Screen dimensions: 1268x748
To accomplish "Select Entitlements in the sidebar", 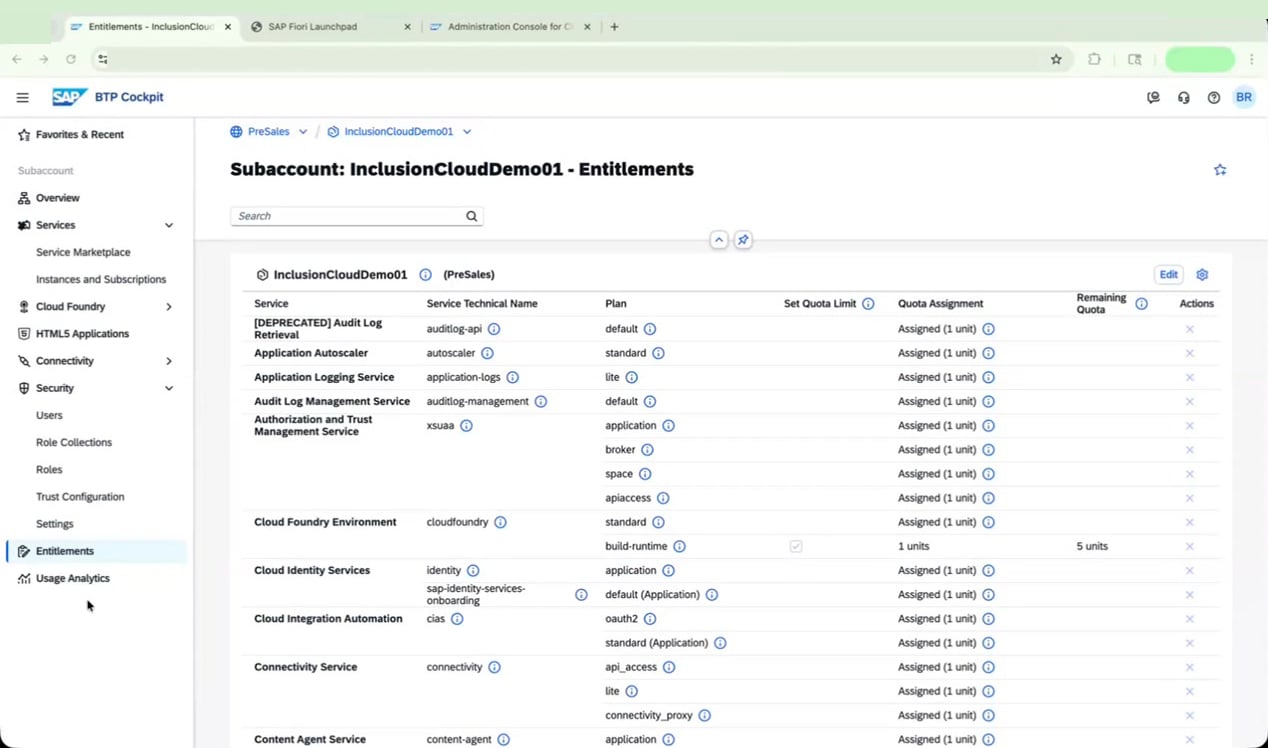I will click(96, 551).
